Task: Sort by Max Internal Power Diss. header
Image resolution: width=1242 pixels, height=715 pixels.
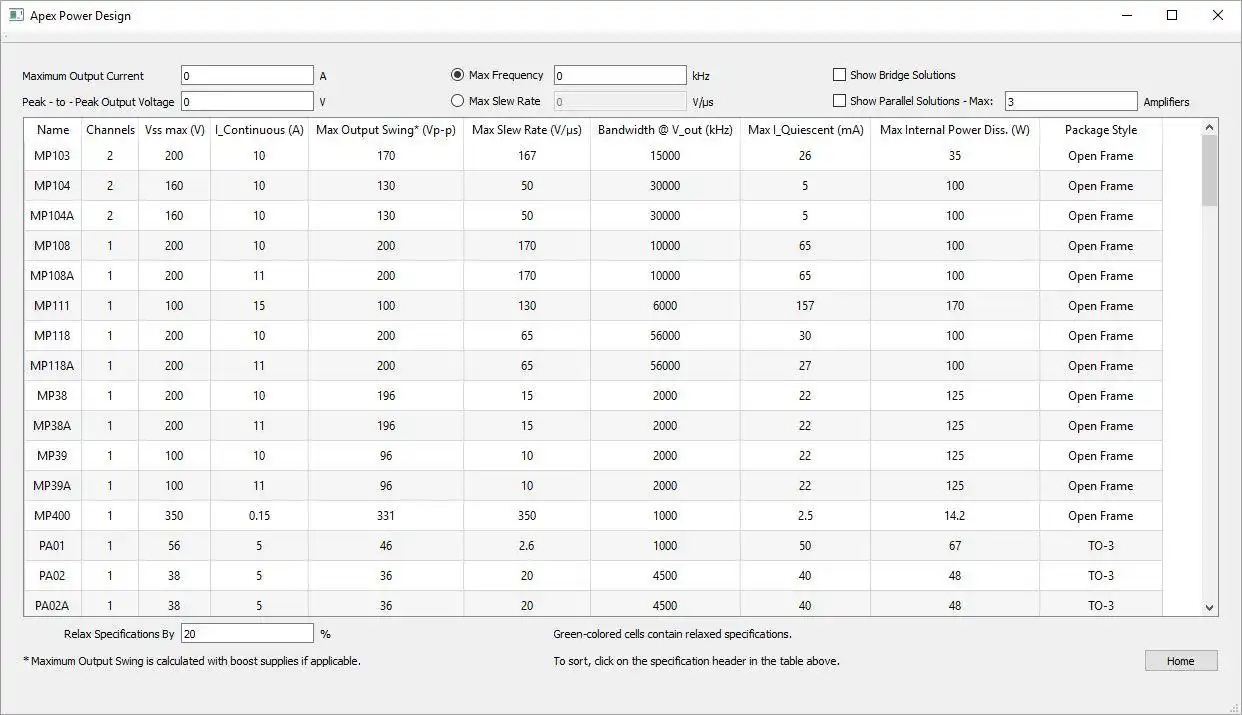Action: coord(955,130)
